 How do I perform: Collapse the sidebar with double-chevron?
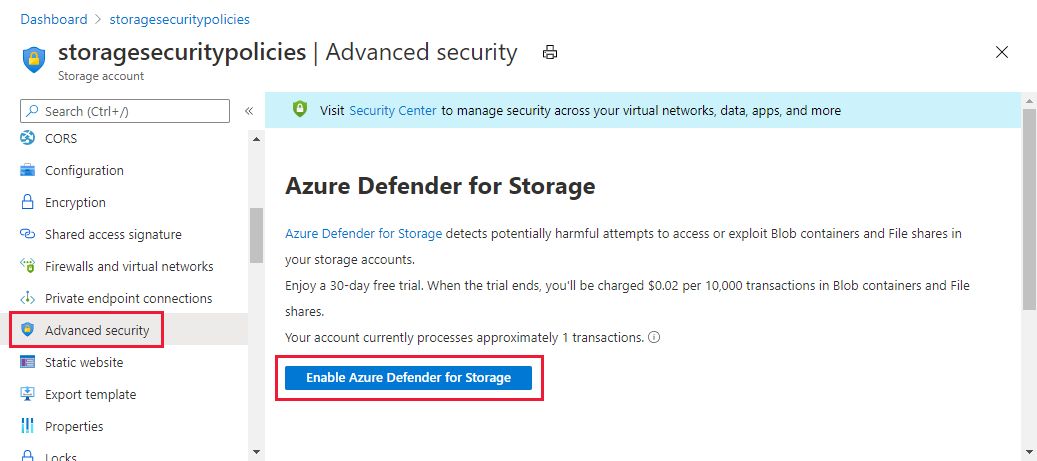click(249, 111)
